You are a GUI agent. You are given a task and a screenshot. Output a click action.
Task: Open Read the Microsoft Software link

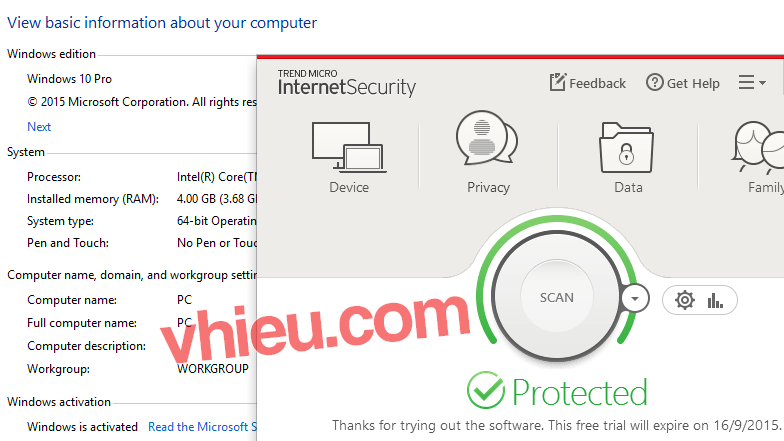click(202, 426)
